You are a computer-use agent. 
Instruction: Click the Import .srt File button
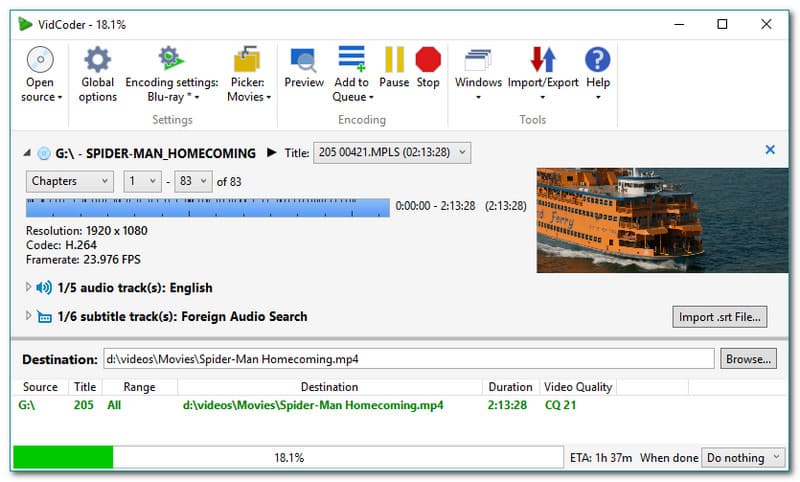pyautogui.click(x=720, y=317)
